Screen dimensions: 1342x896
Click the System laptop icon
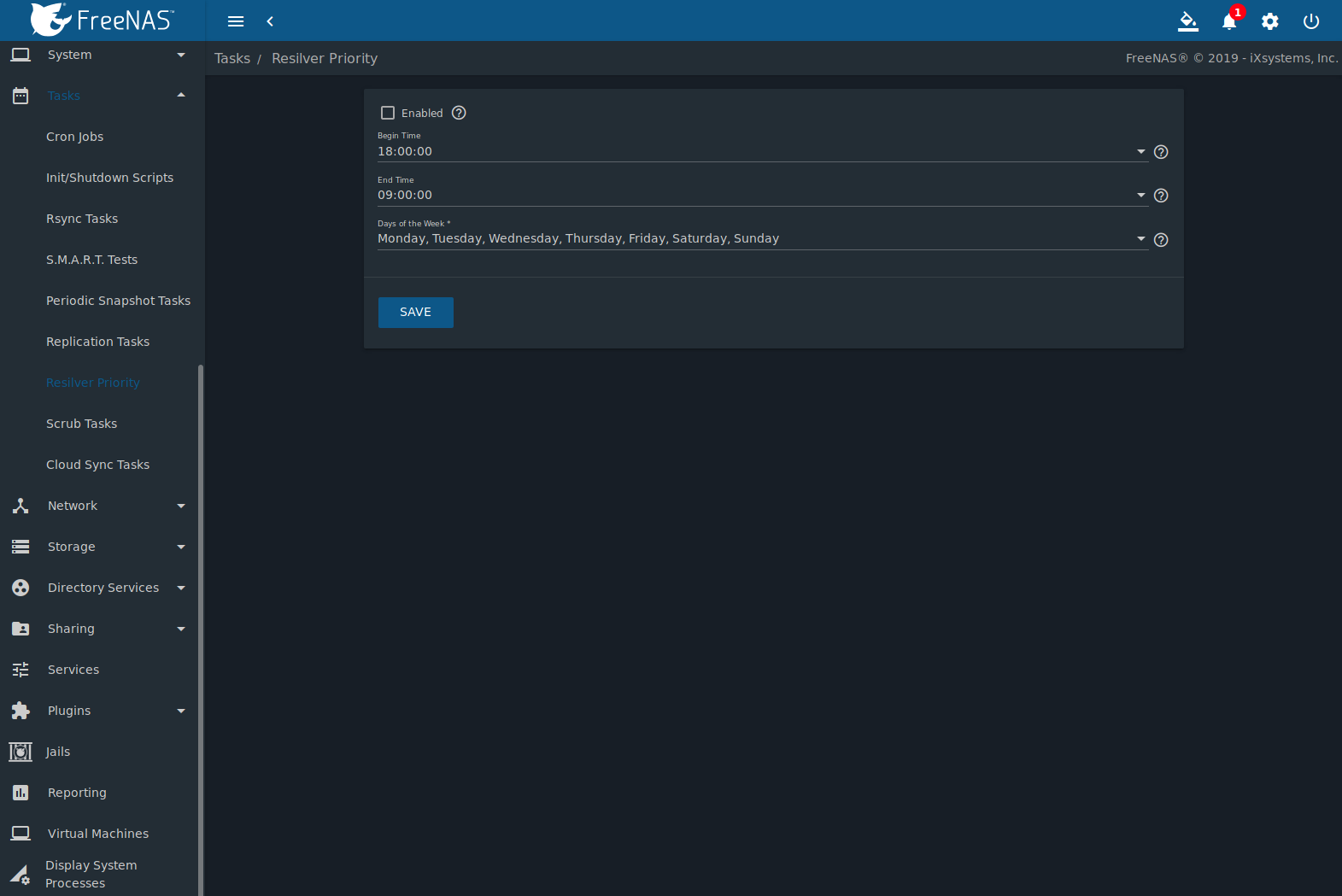coord(21,55)
